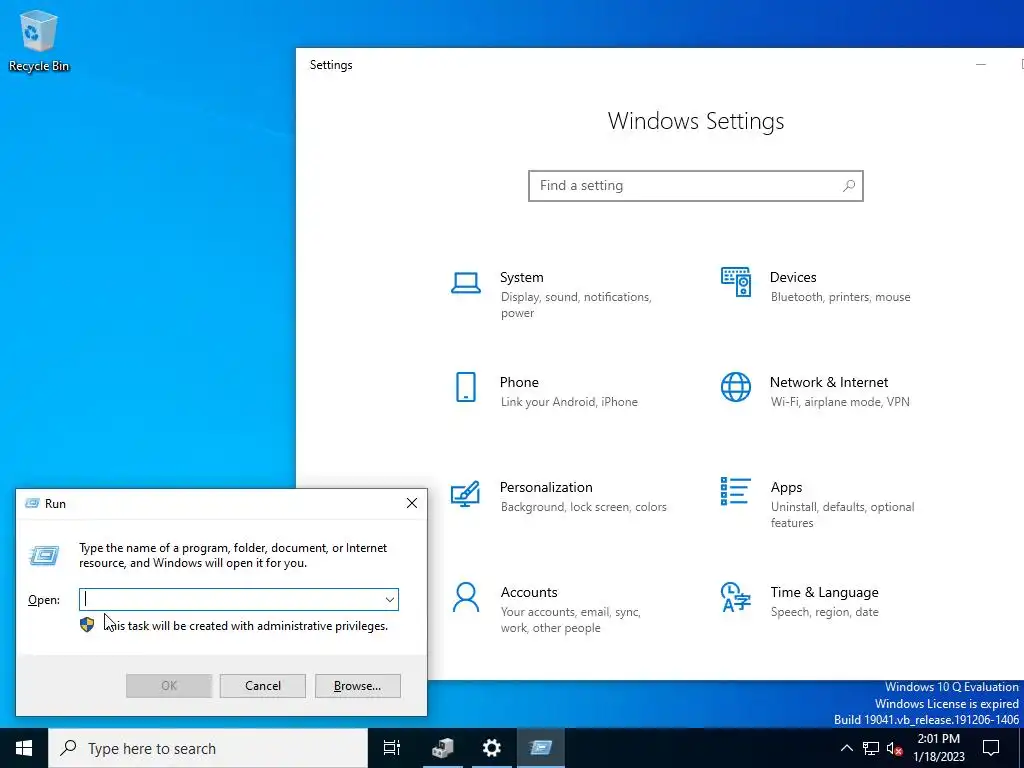This screenshot has height=768, width=1024.
Task: Click the network status tray icon
Action: click(x=871, y=748)
